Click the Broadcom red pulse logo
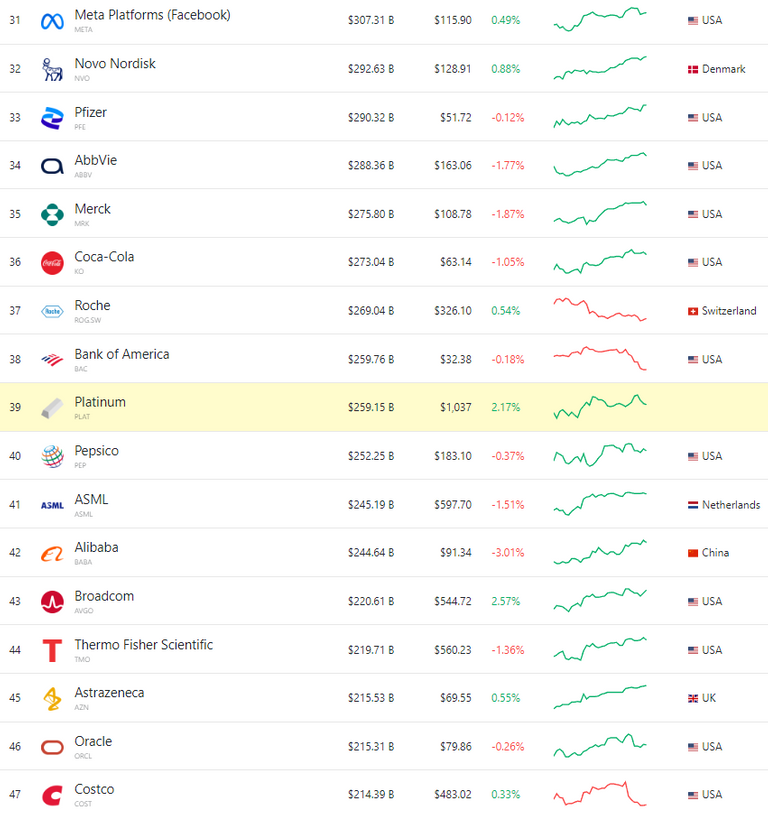 [52, 602]
